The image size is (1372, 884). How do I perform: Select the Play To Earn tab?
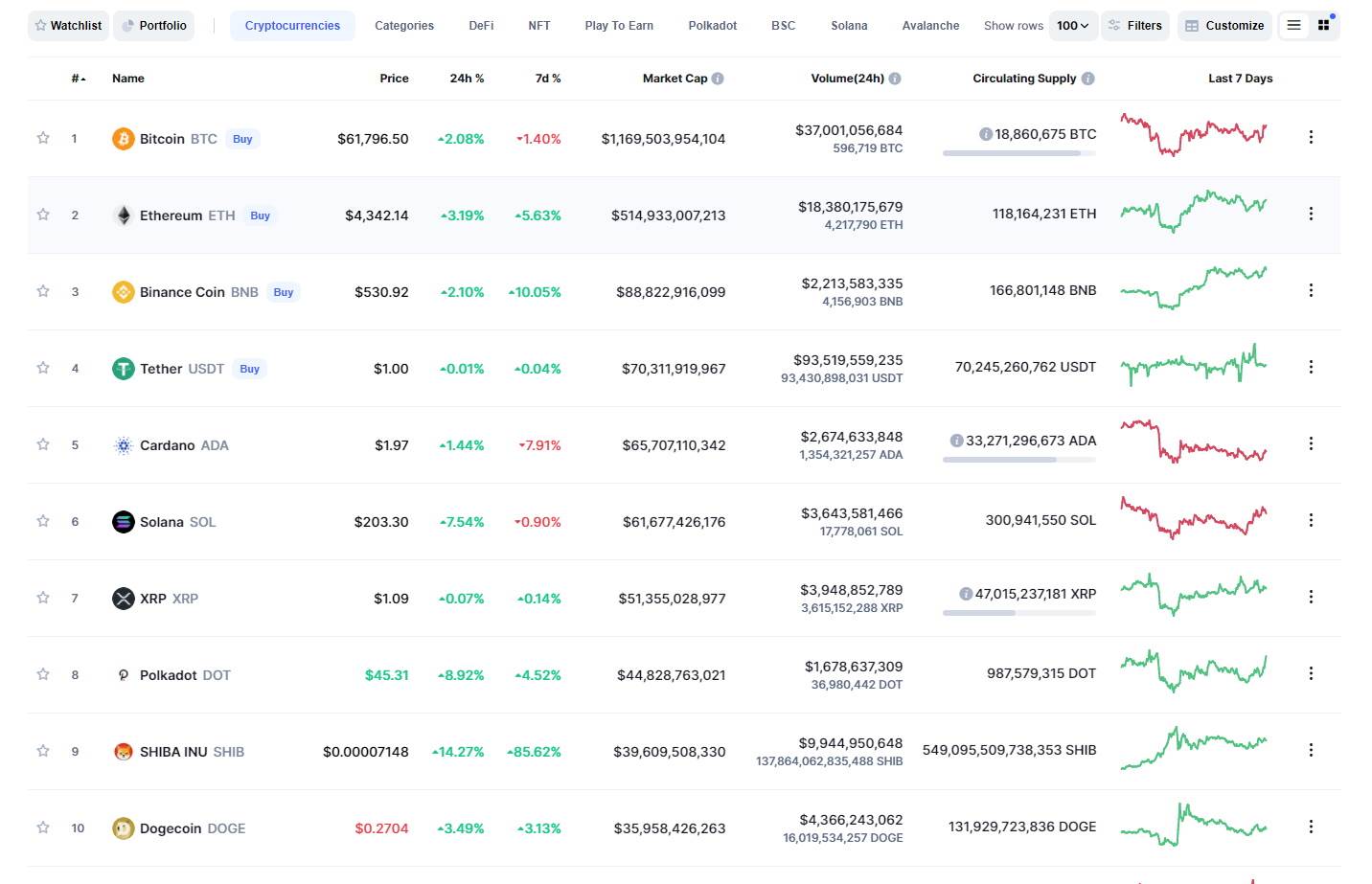tap(619, 26)
